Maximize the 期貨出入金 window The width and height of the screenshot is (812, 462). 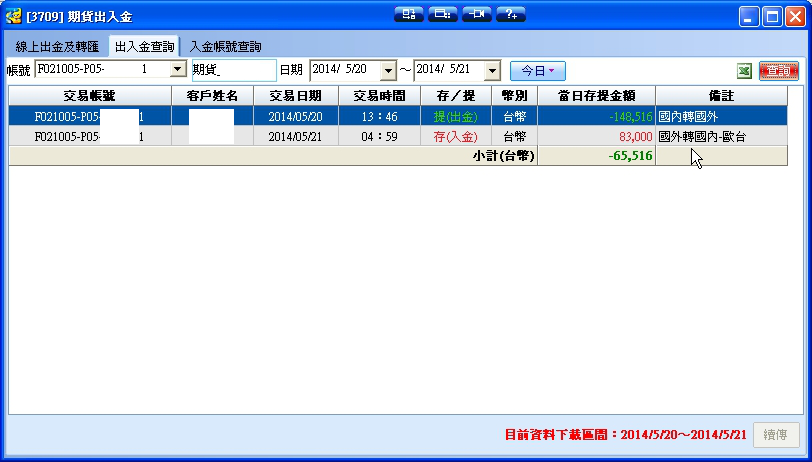(772, 17)
